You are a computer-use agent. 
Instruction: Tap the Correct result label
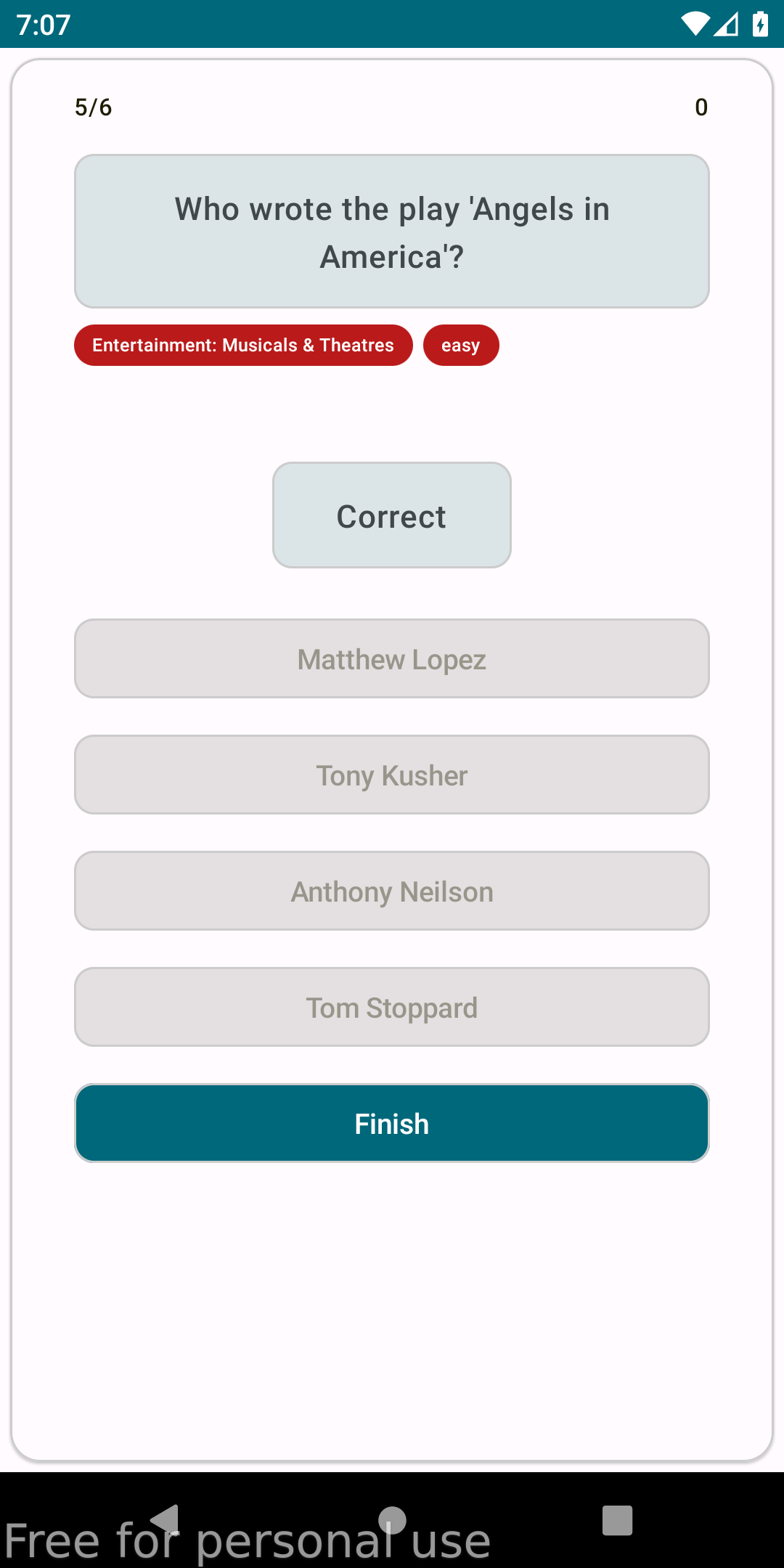tap(392, 515)
